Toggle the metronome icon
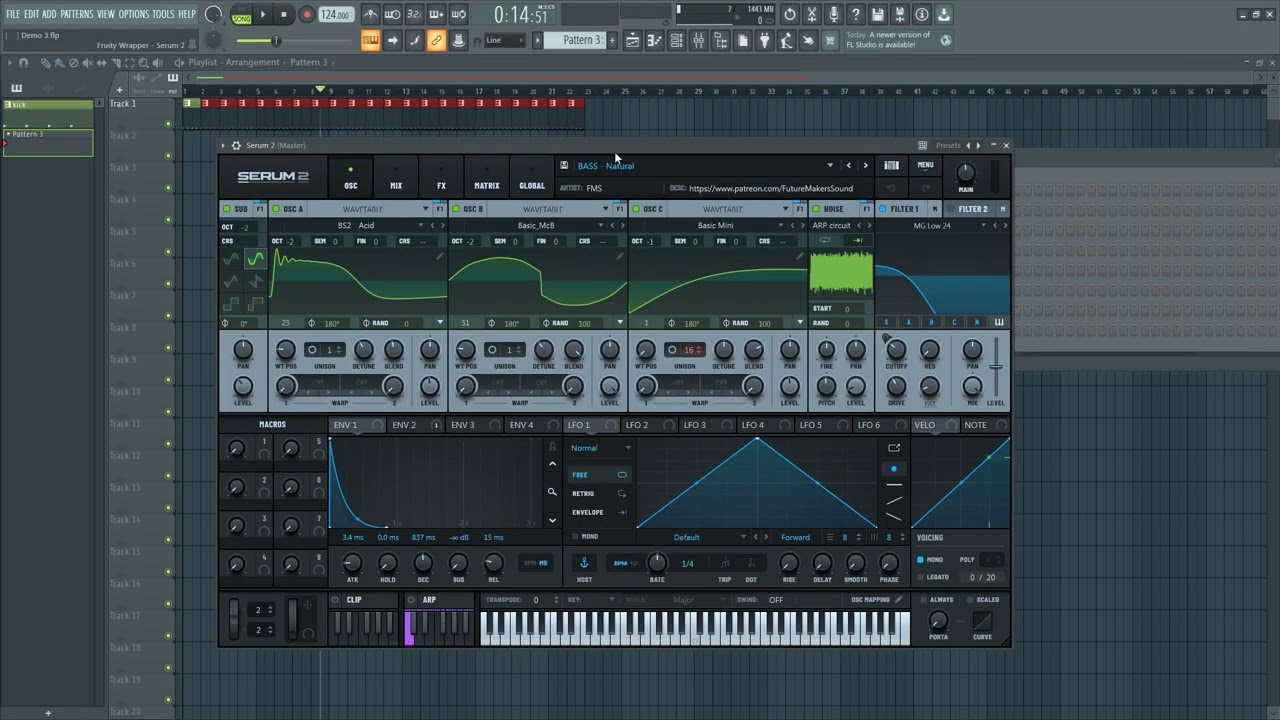 pos(370,14)
